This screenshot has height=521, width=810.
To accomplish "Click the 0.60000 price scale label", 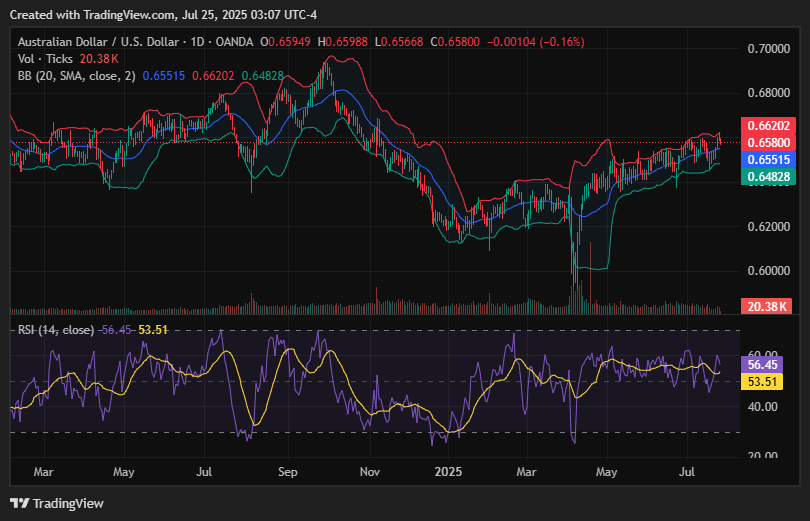I will 769,271.
